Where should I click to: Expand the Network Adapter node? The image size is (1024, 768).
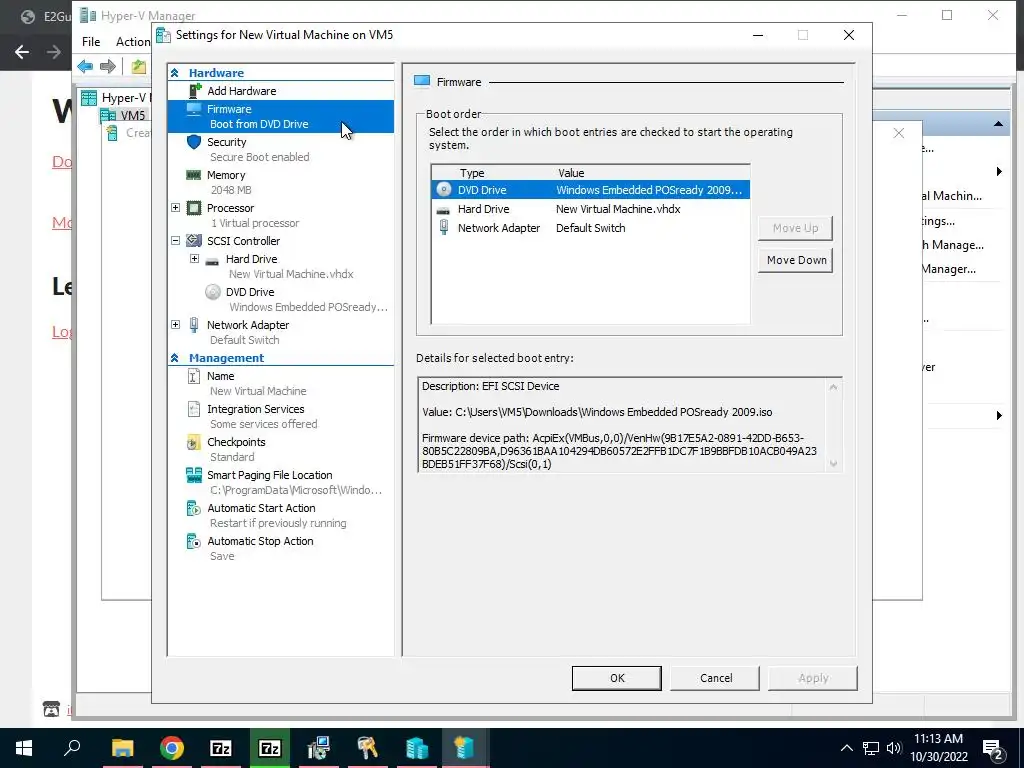pyautogui.click(x=176, y=325)
